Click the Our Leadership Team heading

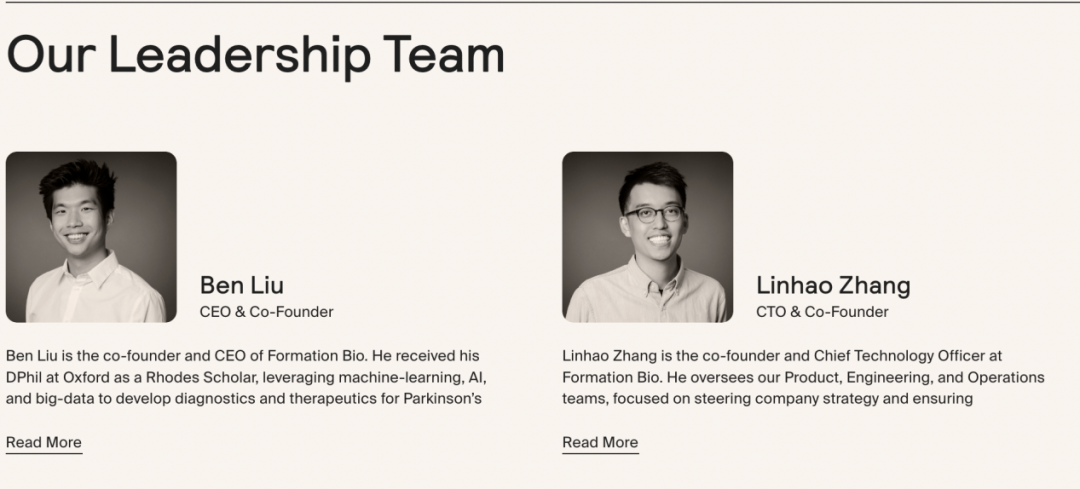click(x=256, y=55)
